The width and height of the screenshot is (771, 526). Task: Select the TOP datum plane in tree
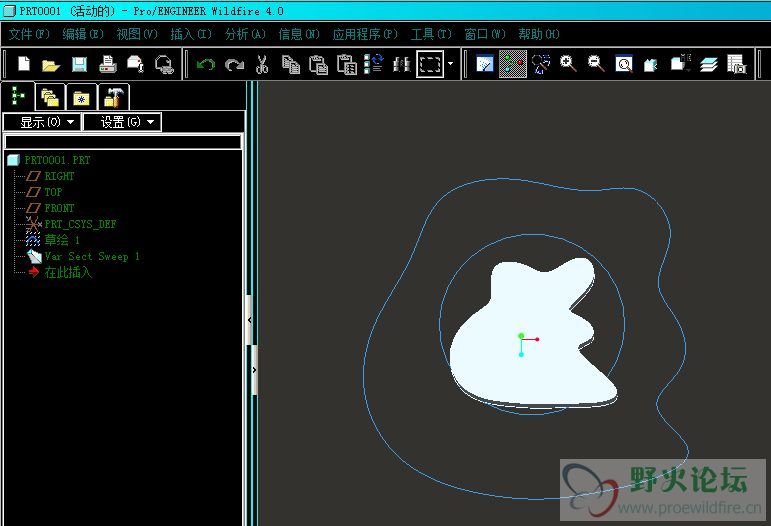pyautogui.click(x=53, y=192)
